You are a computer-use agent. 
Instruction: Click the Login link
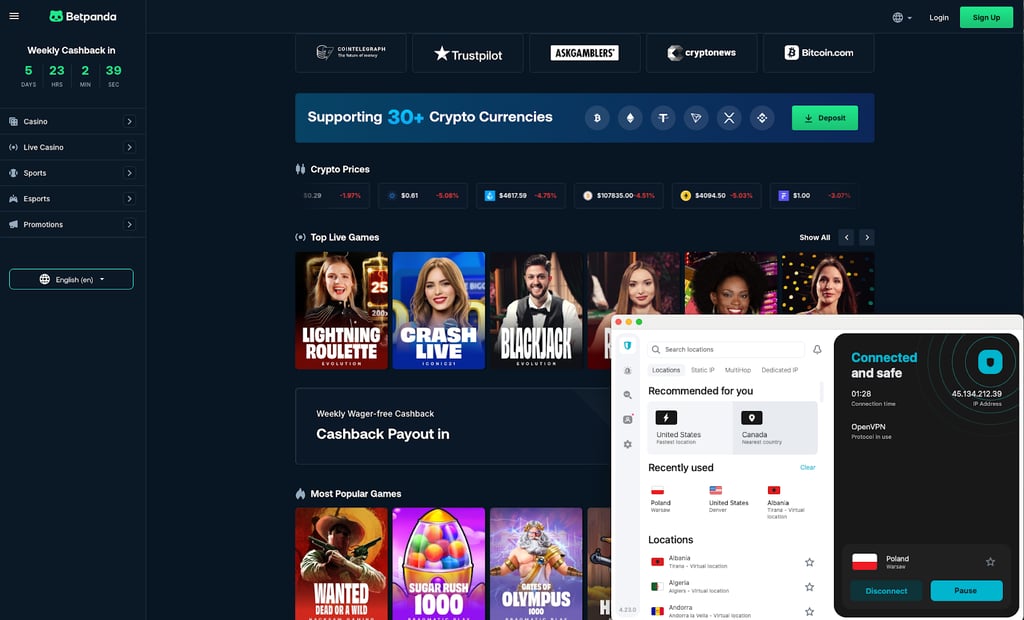(x=938, y=18)
